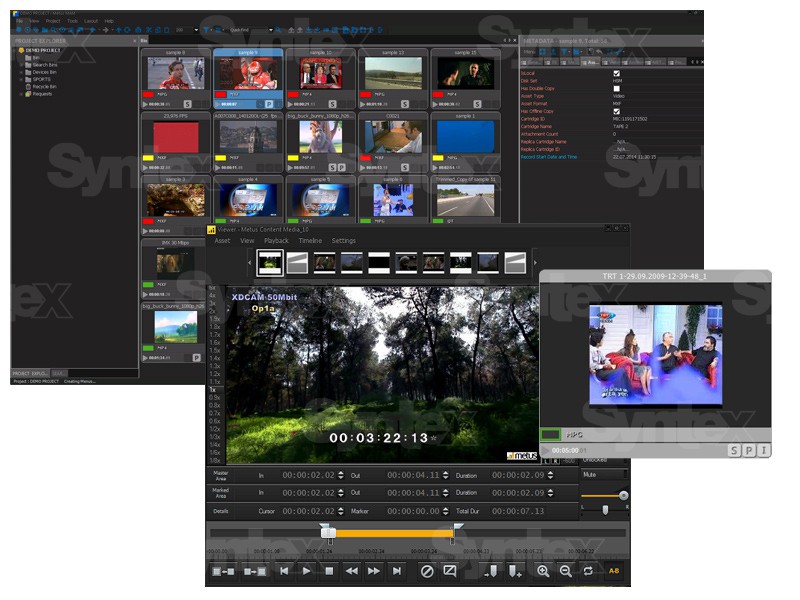Click the Recycle Bin tree item
The height and width of the screenshot is (600, 800).
click(46, 87)
